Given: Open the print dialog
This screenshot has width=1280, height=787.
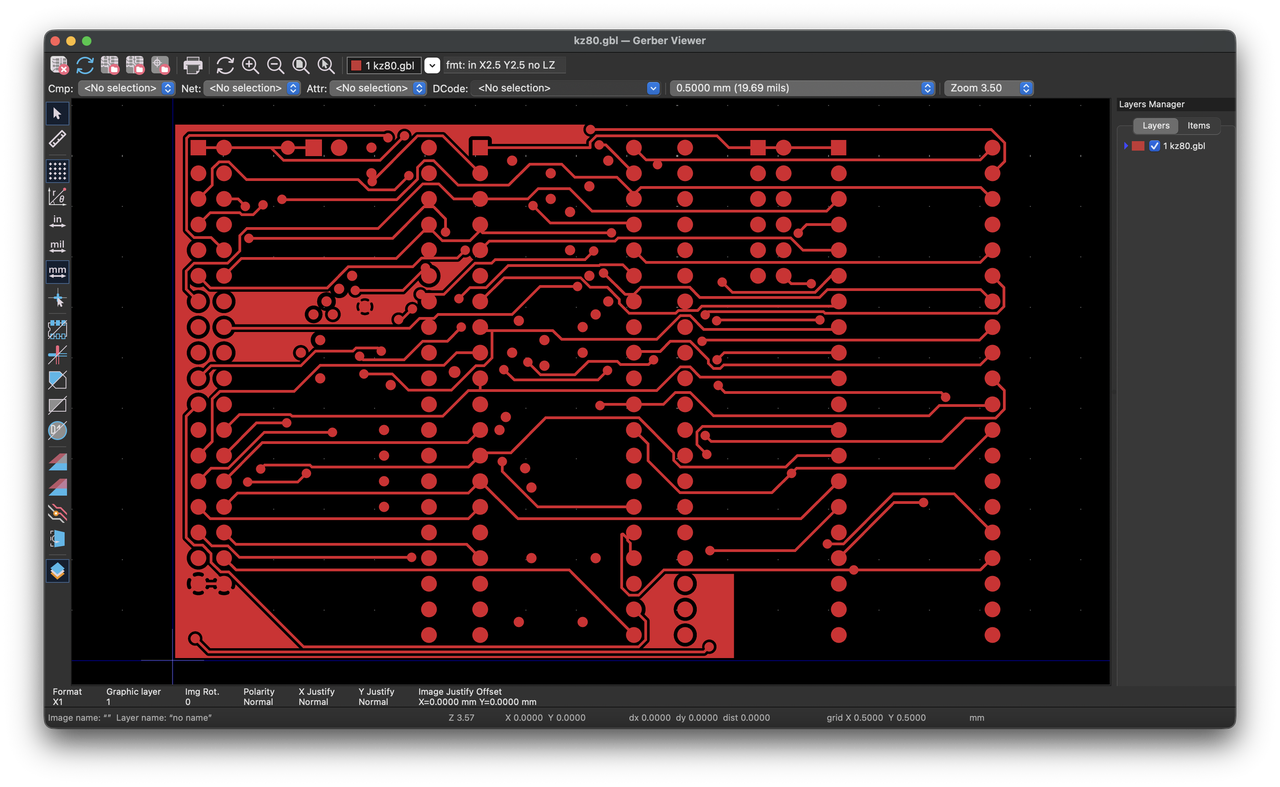Looking at the screenshot, I should point(192,64).
